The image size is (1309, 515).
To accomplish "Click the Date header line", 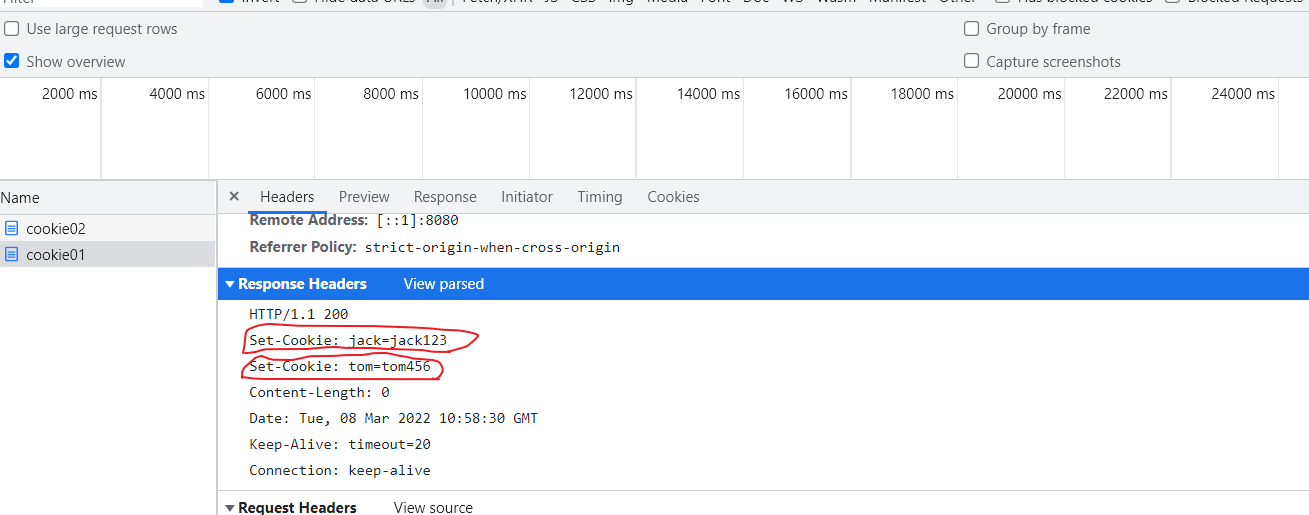I will point(393,419).
